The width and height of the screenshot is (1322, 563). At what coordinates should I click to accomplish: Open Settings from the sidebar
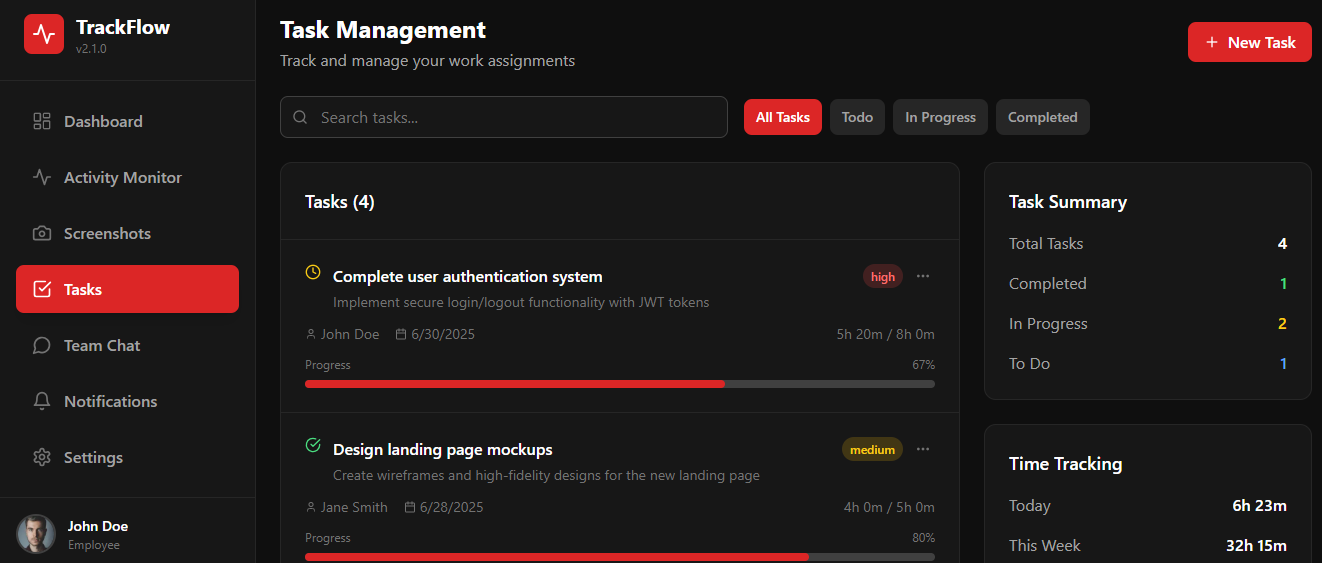(127, 457)
